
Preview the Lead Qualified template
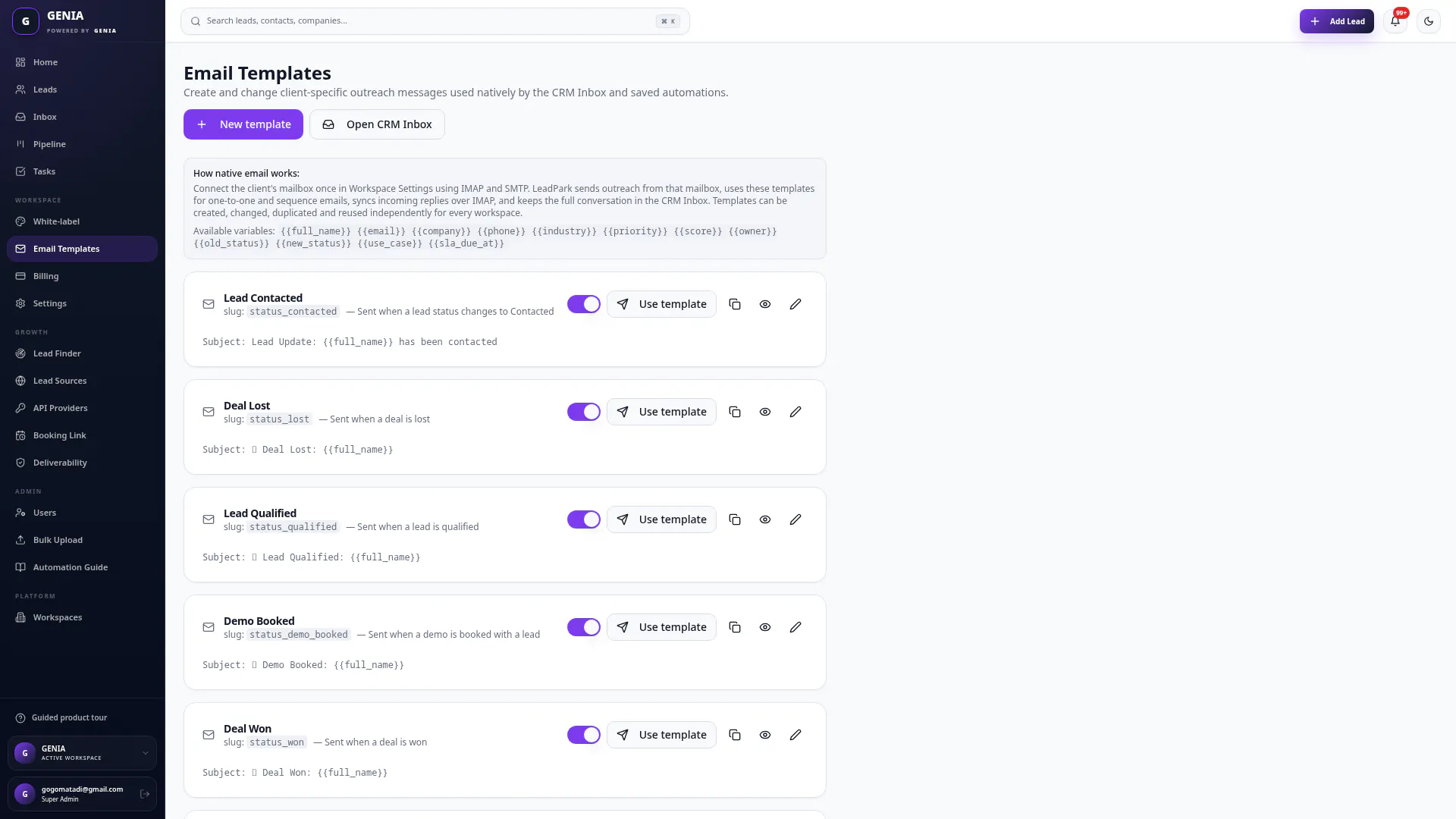(765, 519)
